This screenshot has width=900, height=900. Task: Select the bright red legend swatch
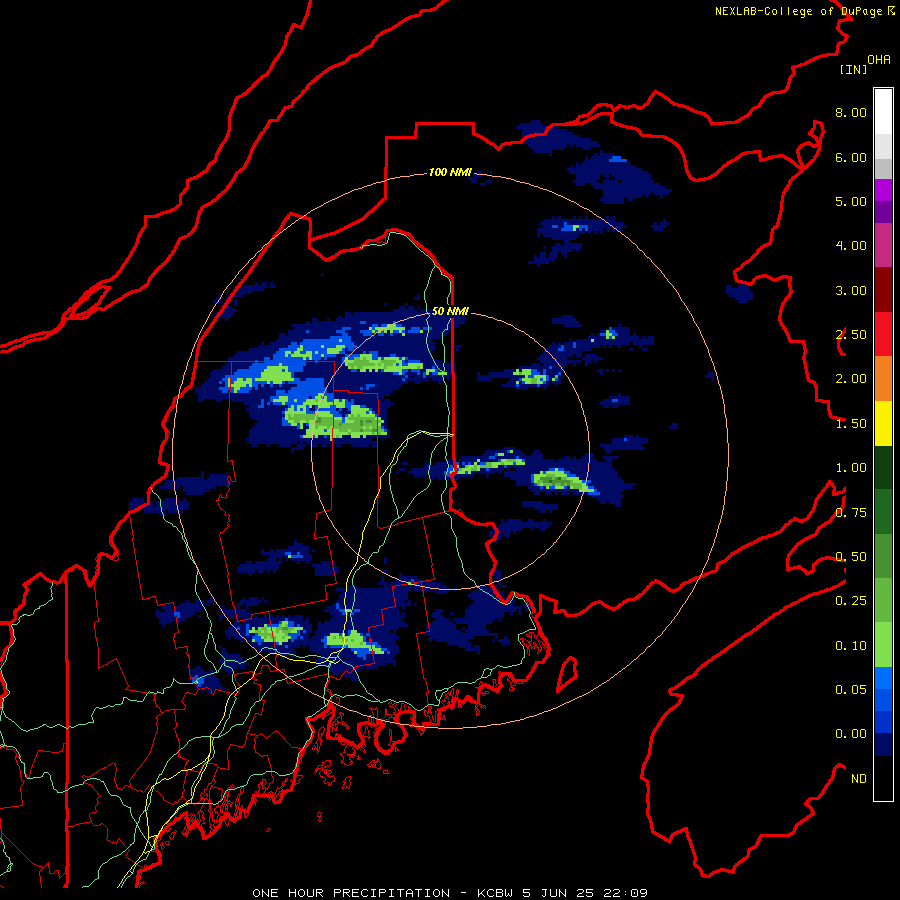click(883, 334)
